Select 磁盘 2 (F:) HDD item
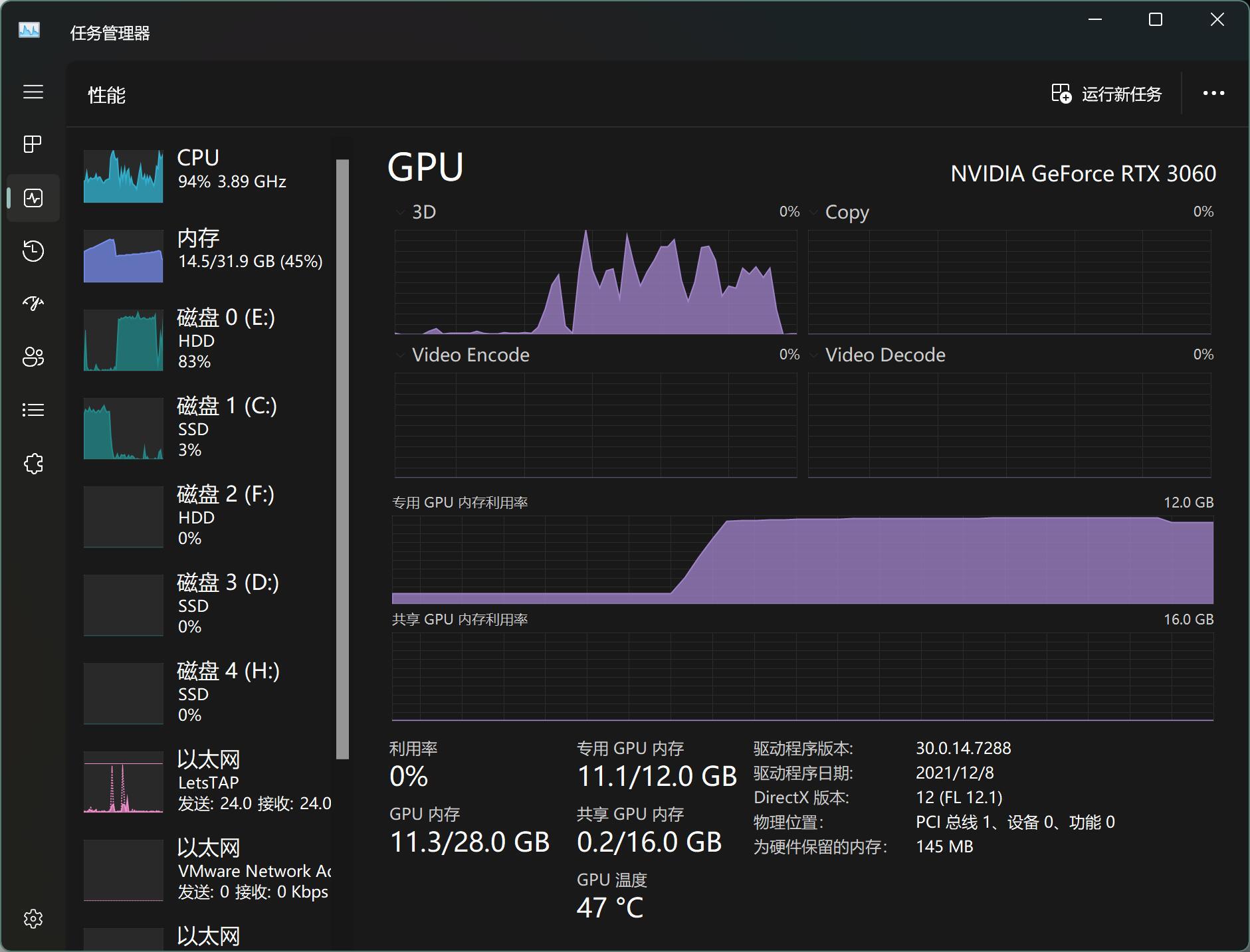Image resolution: width=1250 pixels, height=952 pixels. (206, 516)
